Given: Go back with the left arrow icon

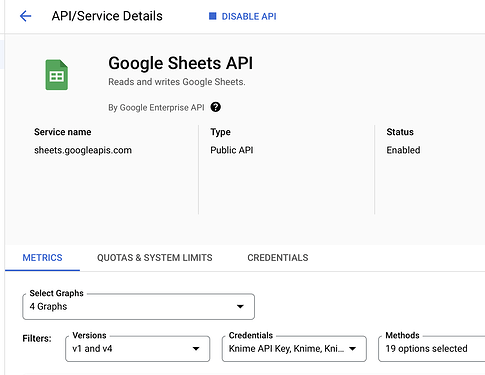Looking at the screenshot, I should click(25, 16).
